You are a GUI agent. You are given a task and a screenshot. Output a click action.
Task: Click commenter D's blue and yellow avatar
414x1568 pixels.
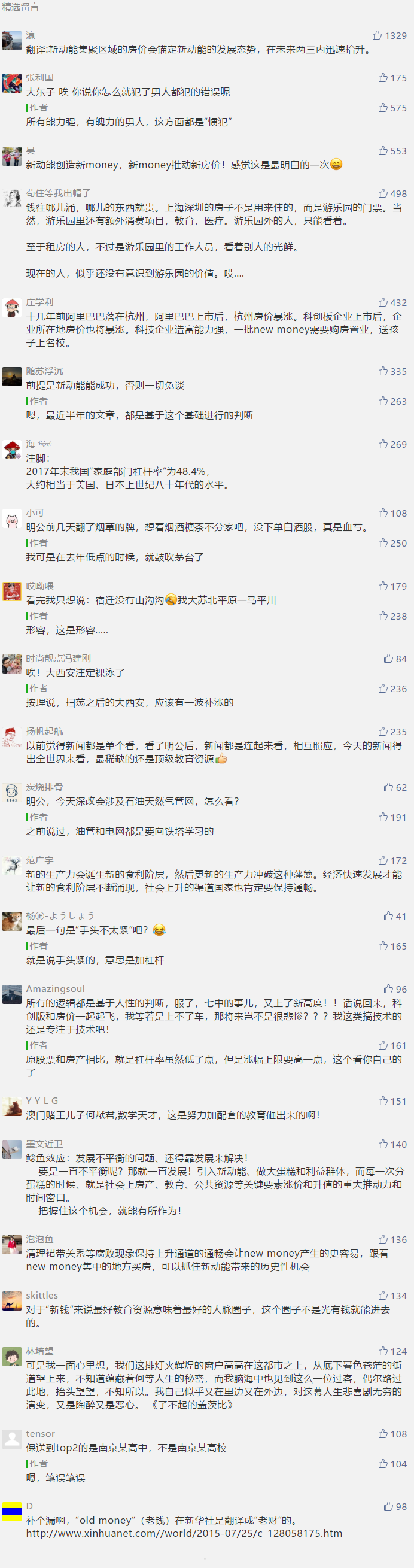[12, 1511]
